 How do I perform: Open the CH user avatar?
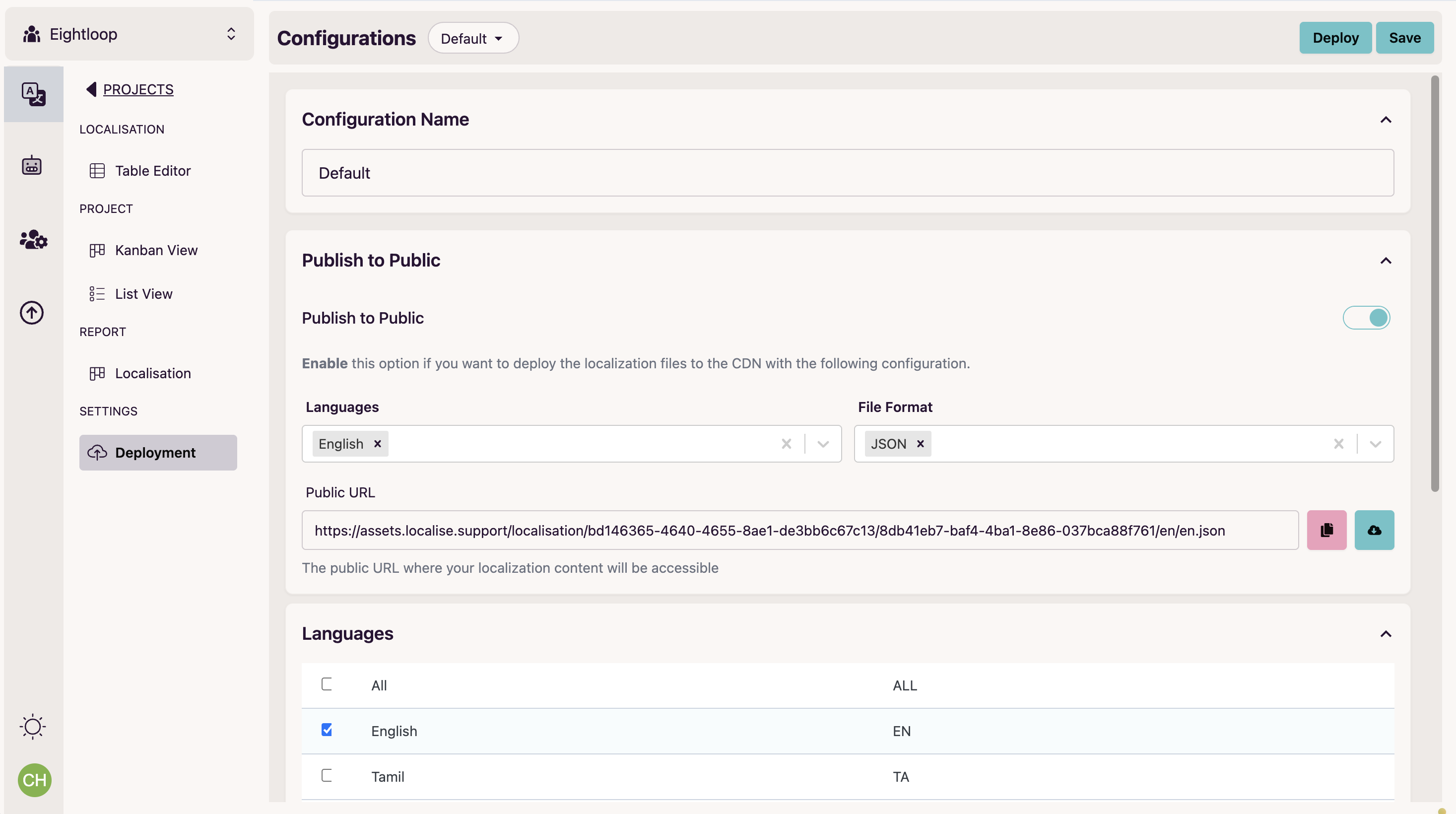tap(34, 780)
